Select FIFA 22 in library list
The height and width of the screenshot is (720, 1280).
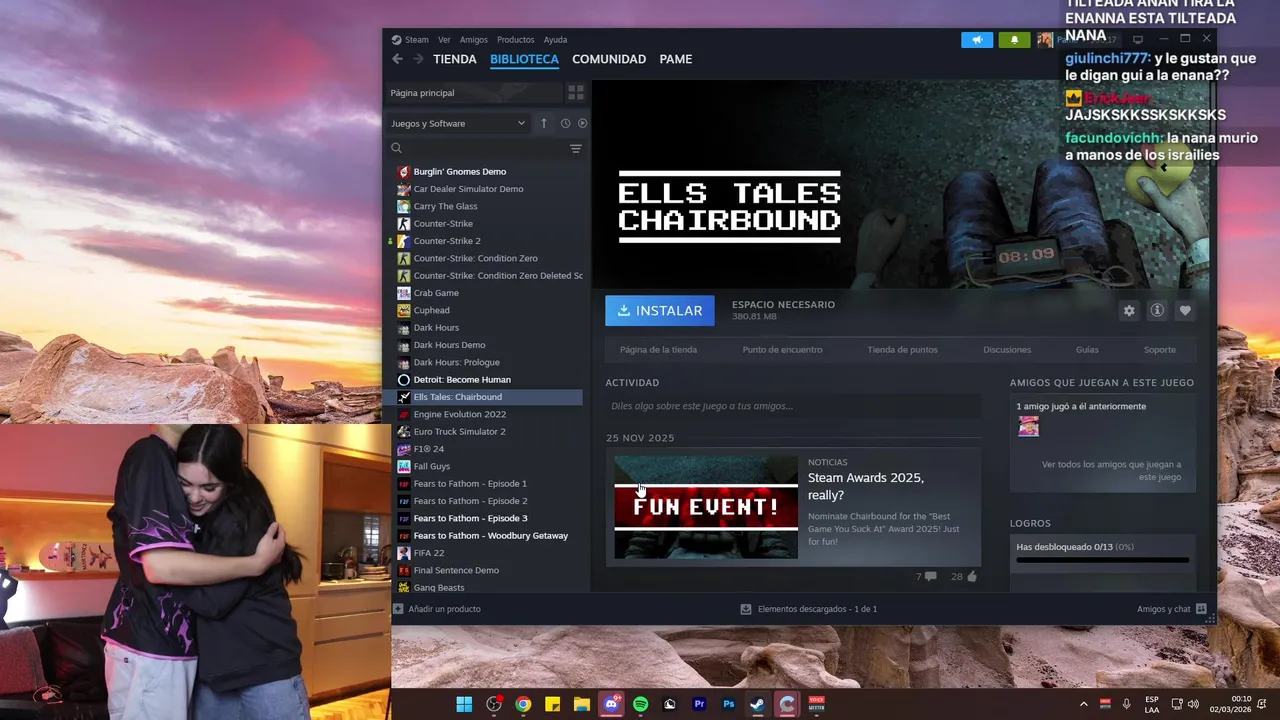tap(428, 553)
